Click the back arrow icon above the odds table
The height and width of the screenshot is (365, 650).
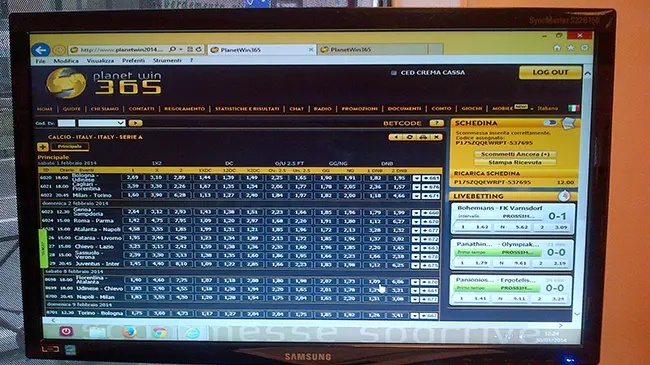pyautogui.click(x=396, y=137)
